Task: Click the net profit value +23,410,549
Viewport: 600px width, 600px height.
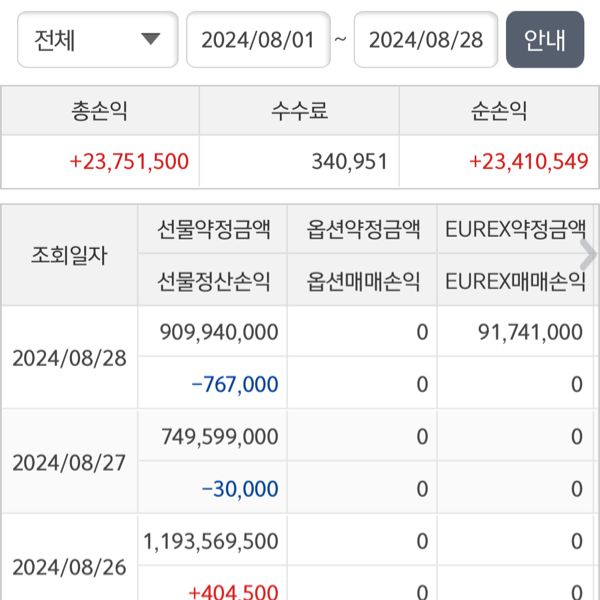Action: (528, 161)
